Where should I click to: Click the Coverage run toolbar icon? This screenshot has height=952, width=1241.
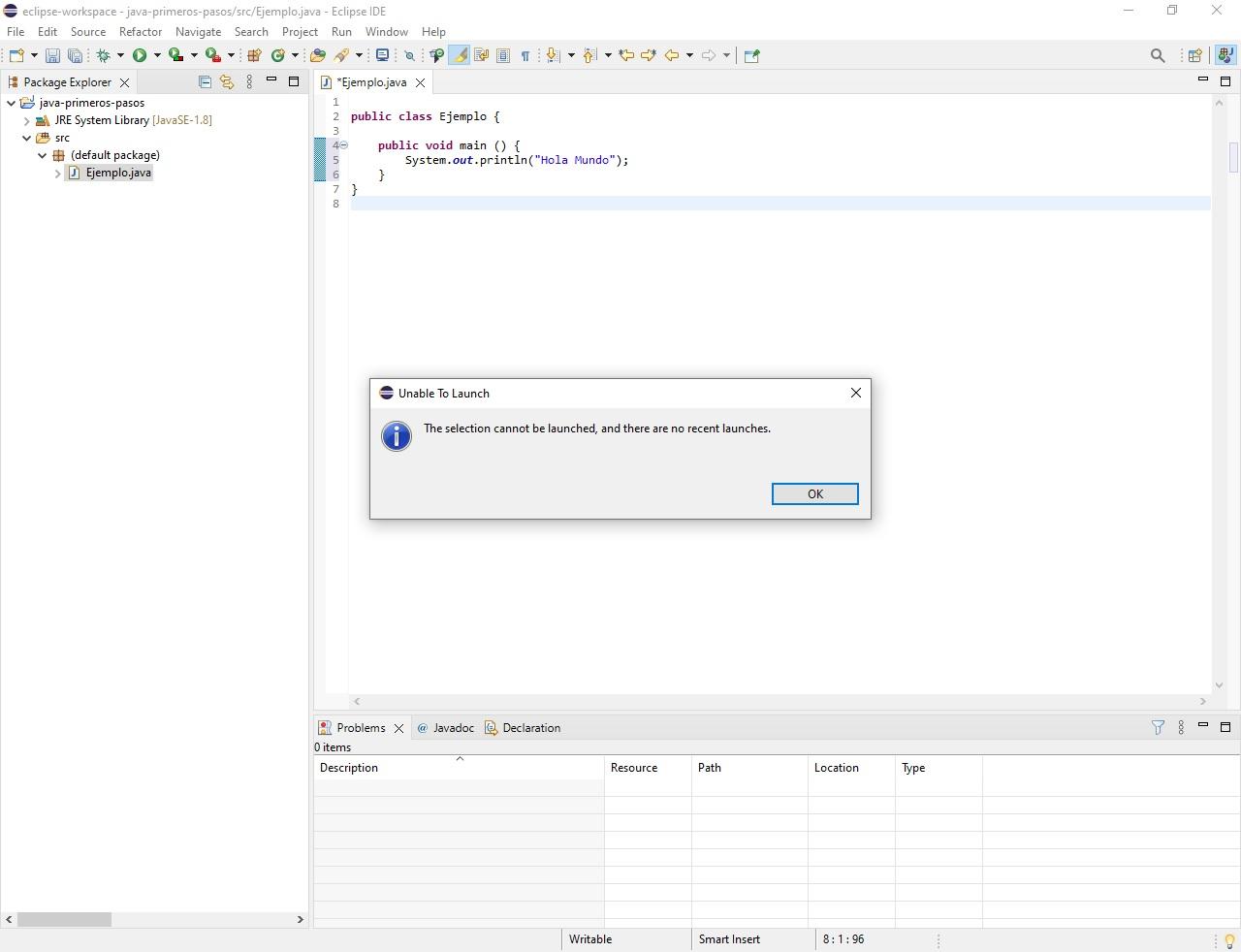coord(175,55)
